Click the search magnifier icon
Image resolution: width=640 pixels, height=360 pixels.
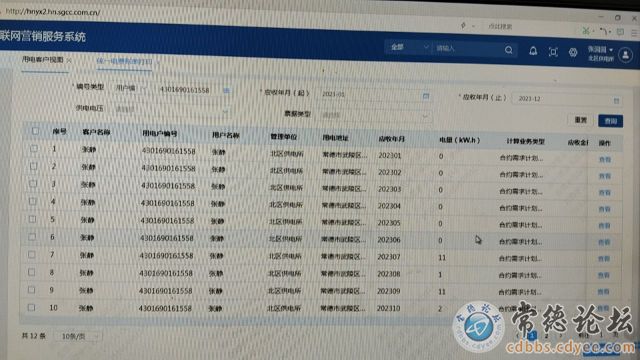(x=509, y=50)
